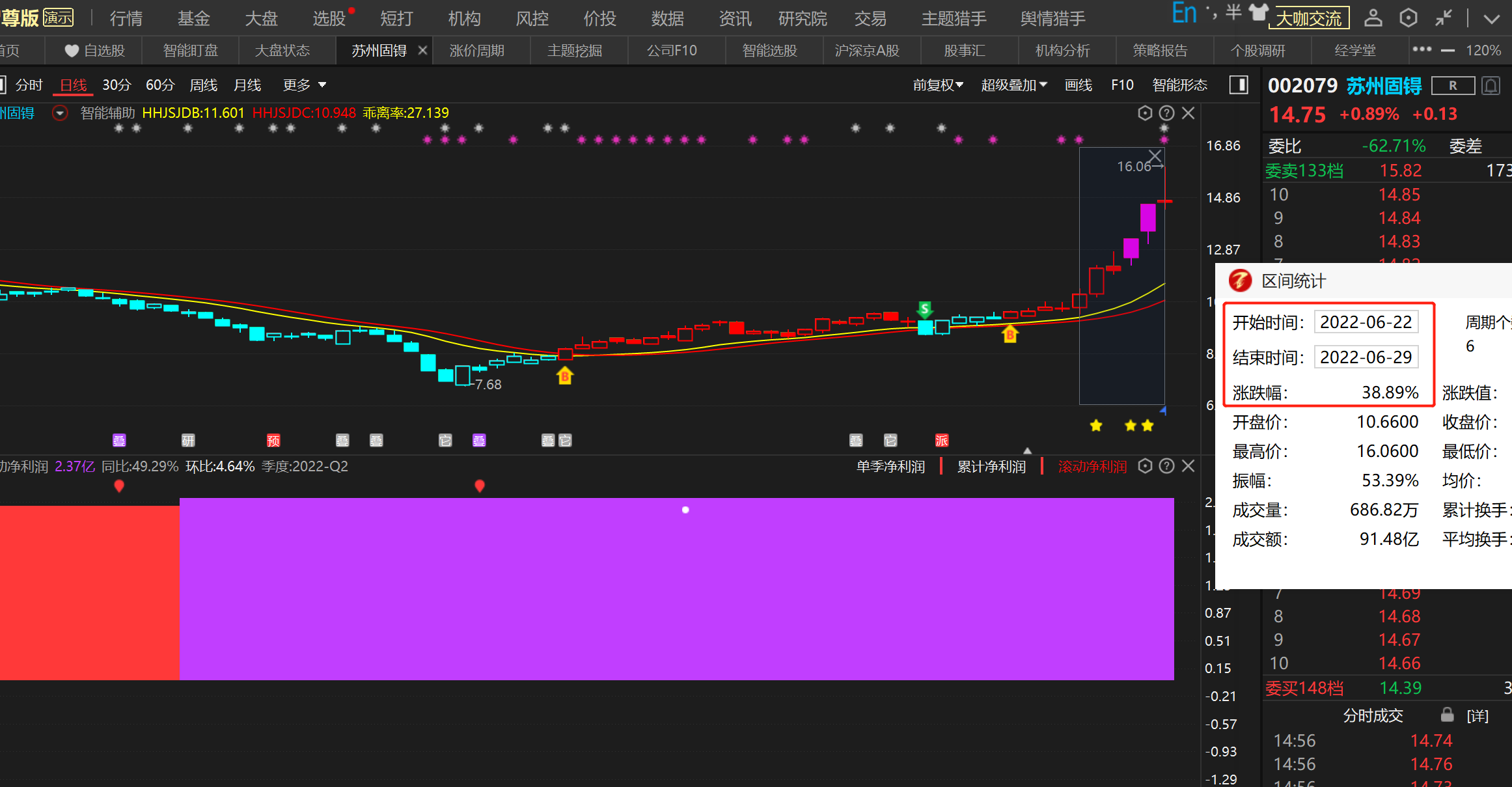Image resolution: width=1512 pixels, height=787 pixels.
Task: Select the 60分 chart period
Action: pos(160,85)
